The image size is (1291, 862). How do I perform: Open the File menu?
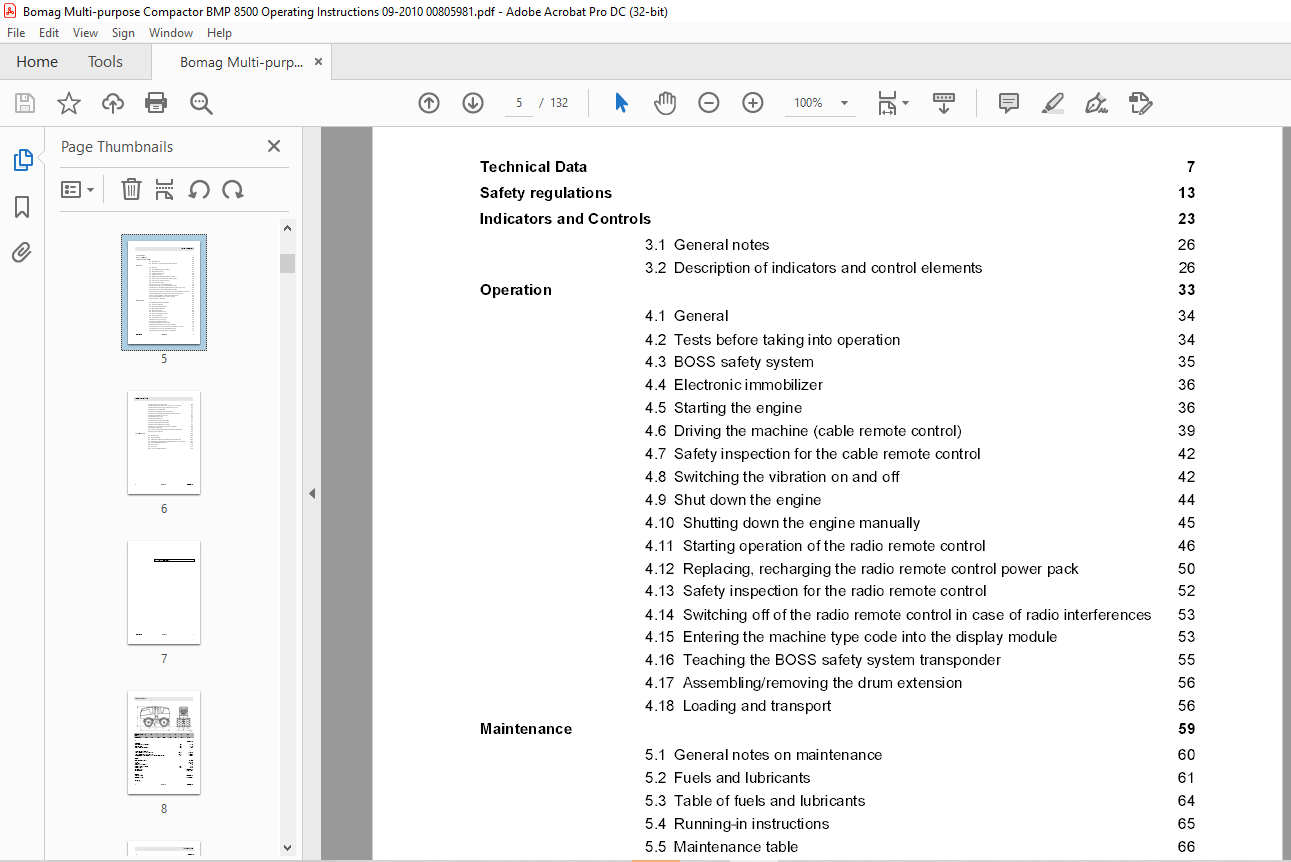pyautogui.click(x=15, y=33)
